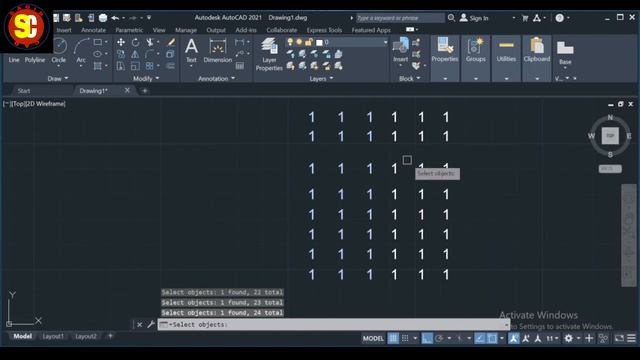Image resolution: width=640 pixels, height=360 pixels.
Task: Select the Erase tool
Action: (x=171, y=42)
